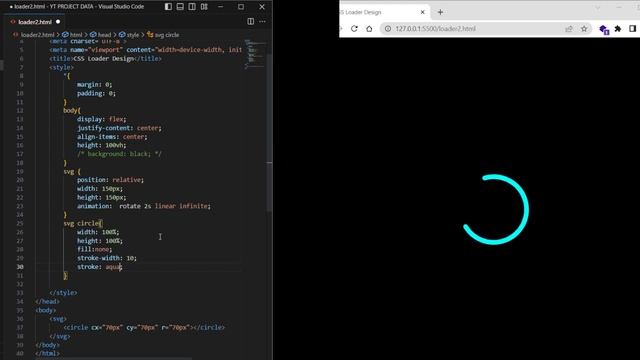Minimize the VS Code window

tap(220, 7)
